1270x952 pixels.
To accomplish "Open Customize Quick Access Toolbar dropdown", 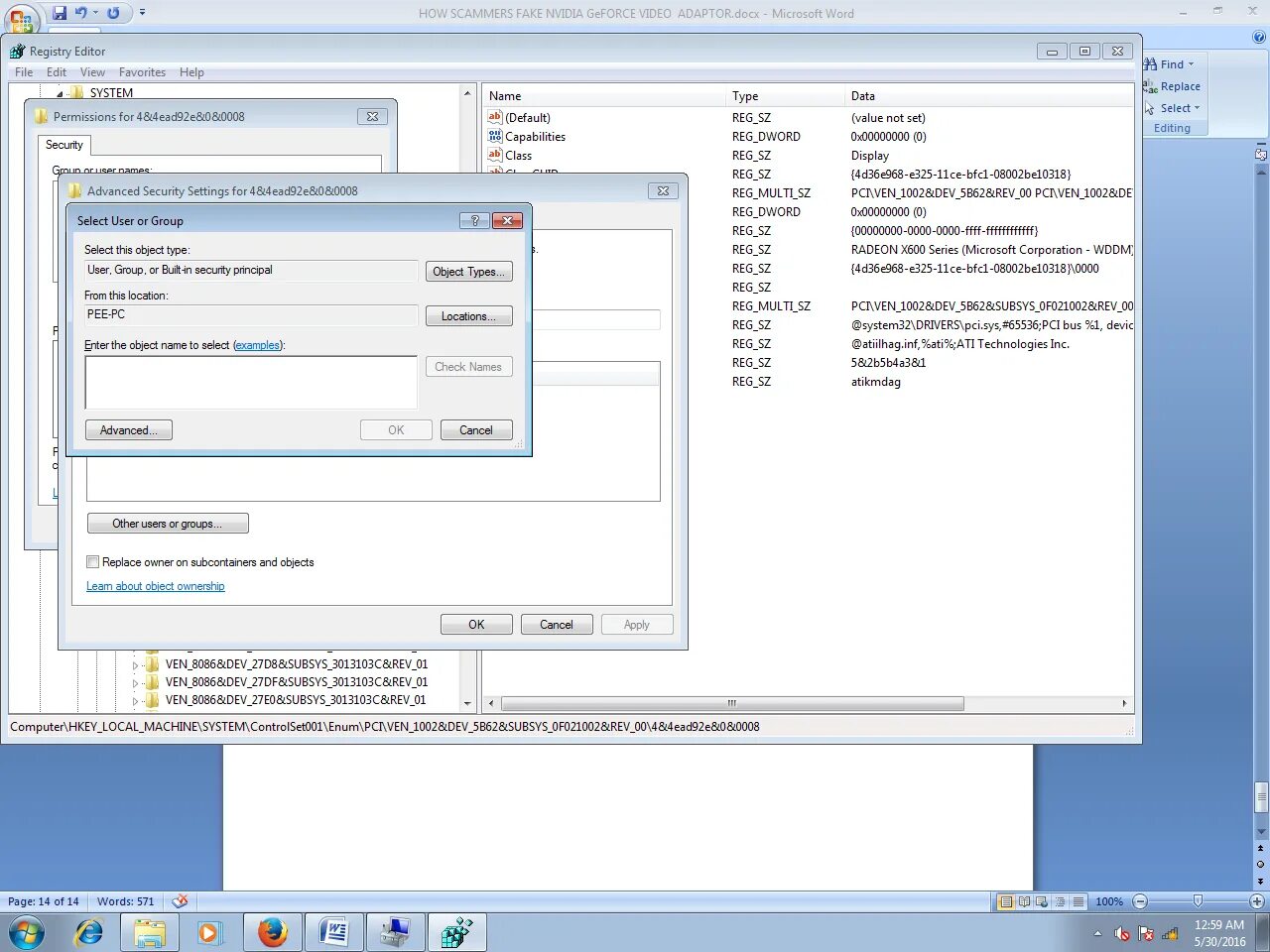I will pos(142,13).
